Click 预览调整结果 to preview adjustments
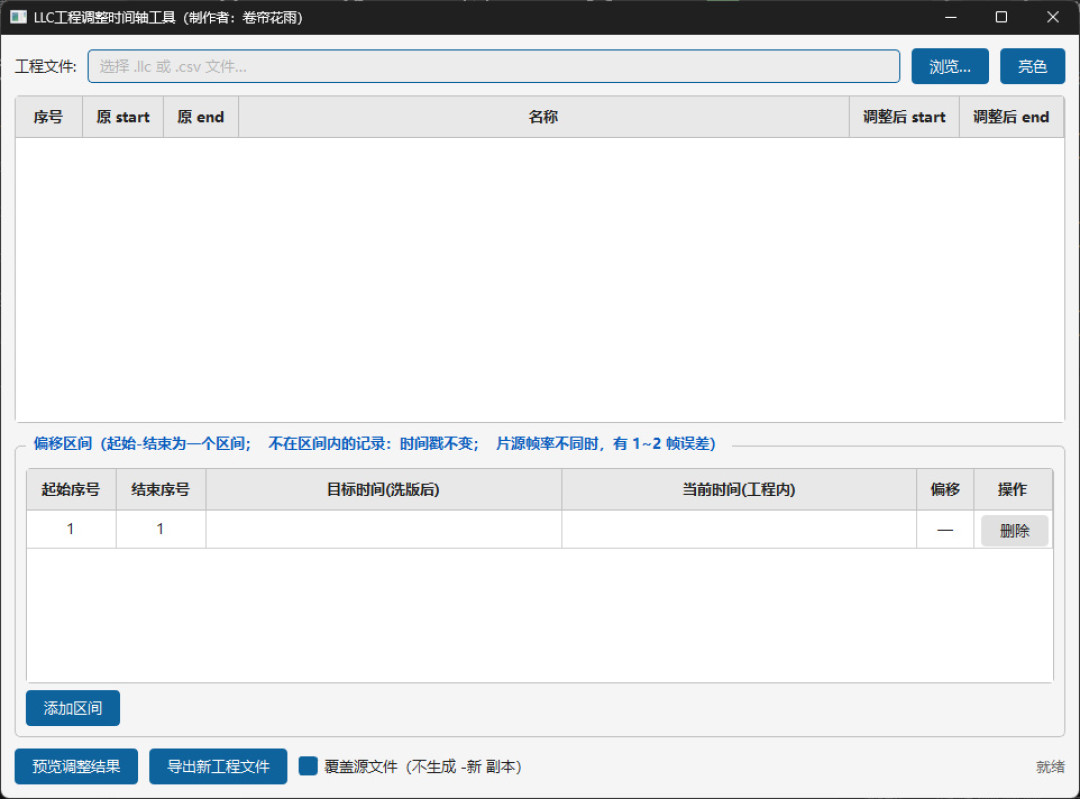Screen dimensions: 1080x799 click(76, 766)
